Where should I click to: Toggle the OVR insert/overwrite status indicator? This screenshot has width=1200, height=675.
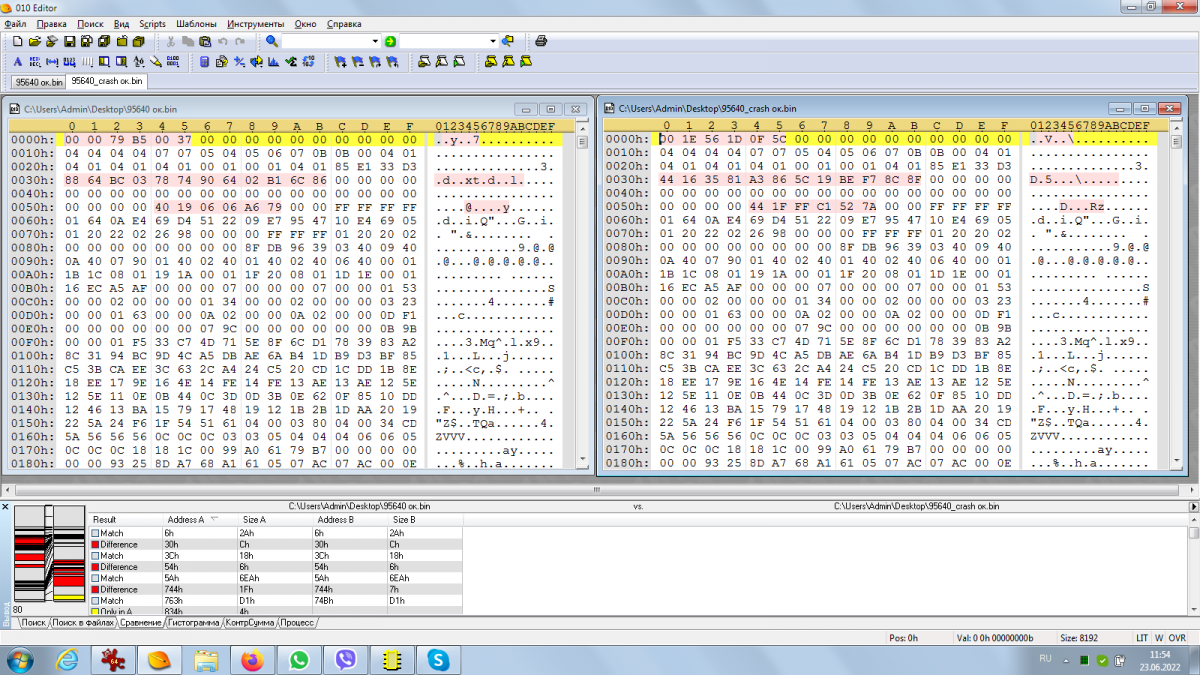coord(1178,637)
